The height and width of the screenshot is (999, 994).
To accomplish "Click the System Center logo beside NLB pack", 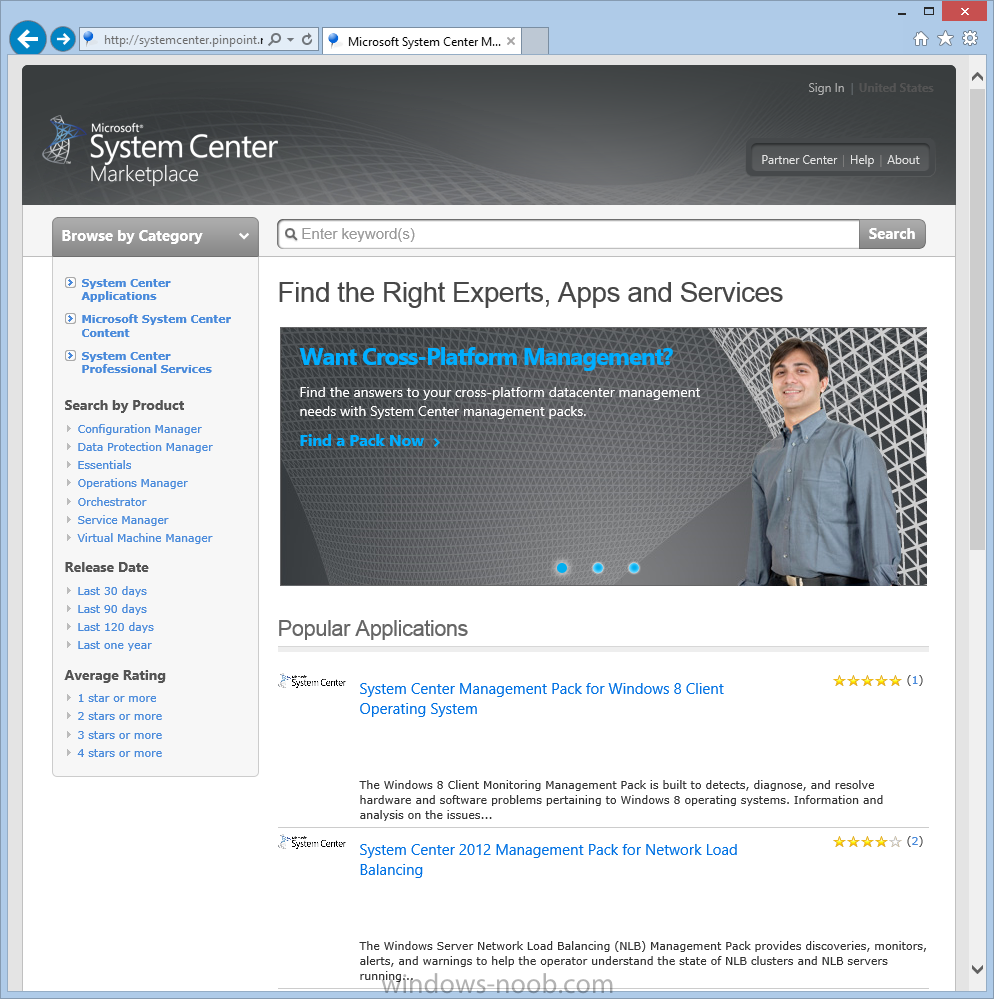I will [x=312, y=842].
